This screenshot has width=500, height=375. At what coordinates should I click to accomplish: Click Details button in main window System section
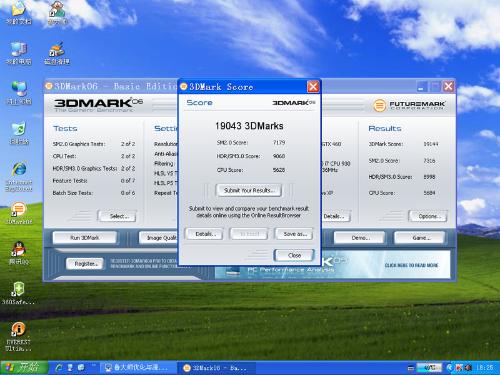336,216
